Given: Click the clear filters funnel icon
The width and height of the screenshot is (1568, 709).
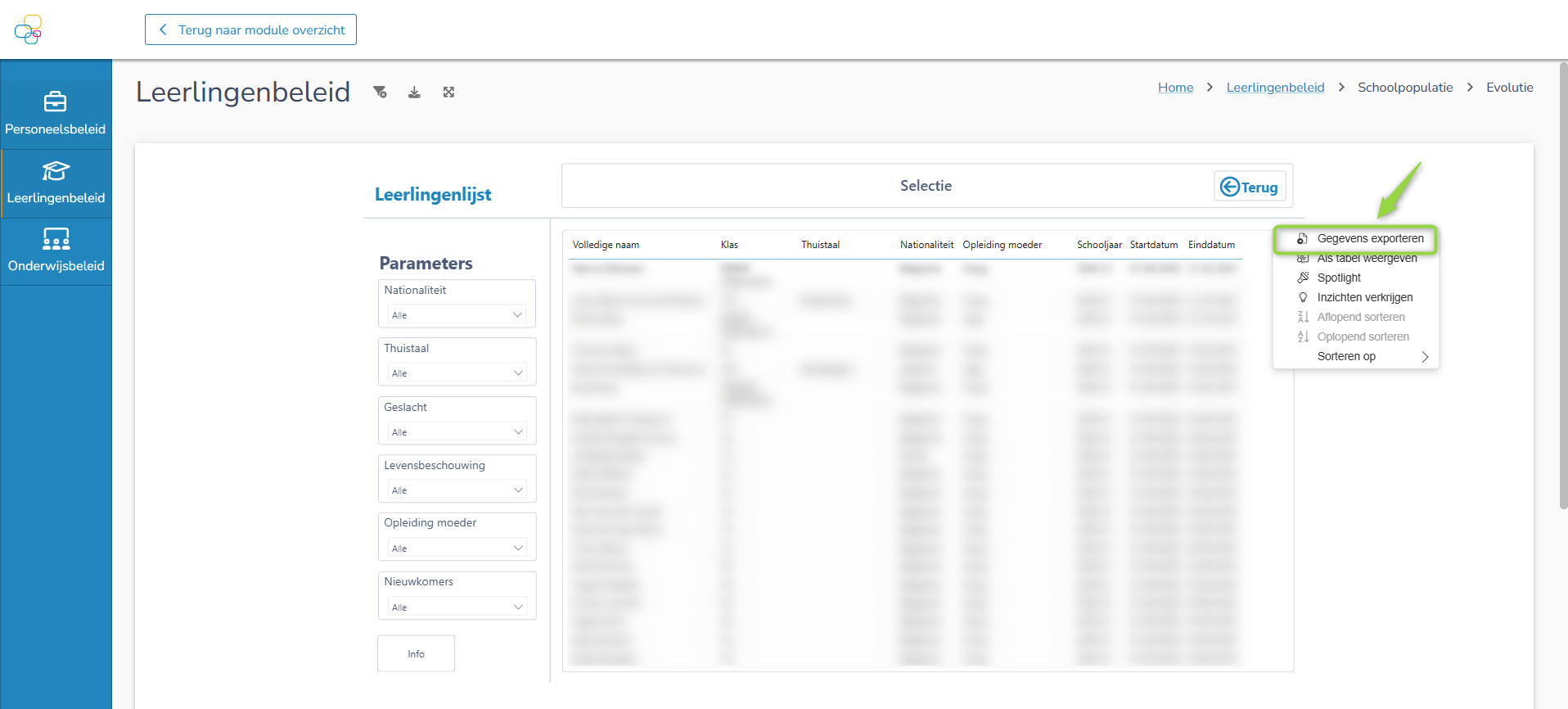Looking at the screenshot, I should click(x=380, y=93).
